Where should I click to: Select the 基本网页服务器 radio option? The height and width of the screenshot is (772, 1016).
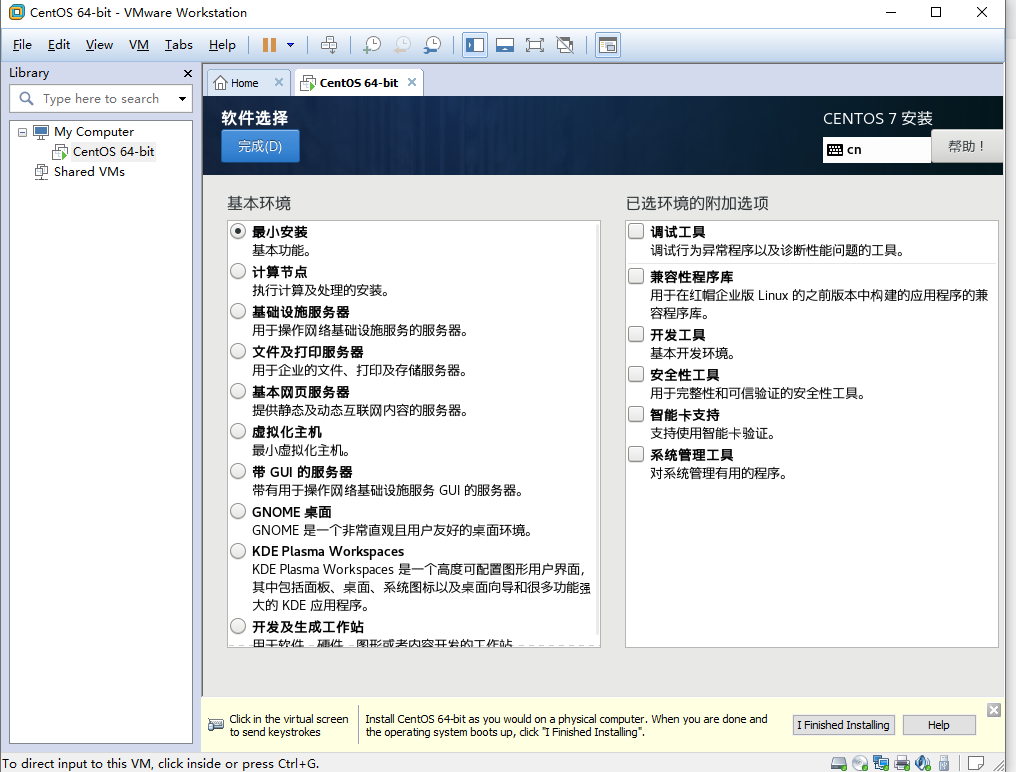(238, 392)
